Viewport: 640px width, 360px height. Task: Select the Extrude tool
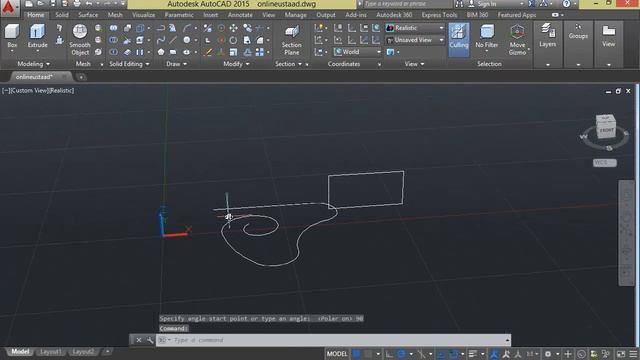[x=37, y=36]
